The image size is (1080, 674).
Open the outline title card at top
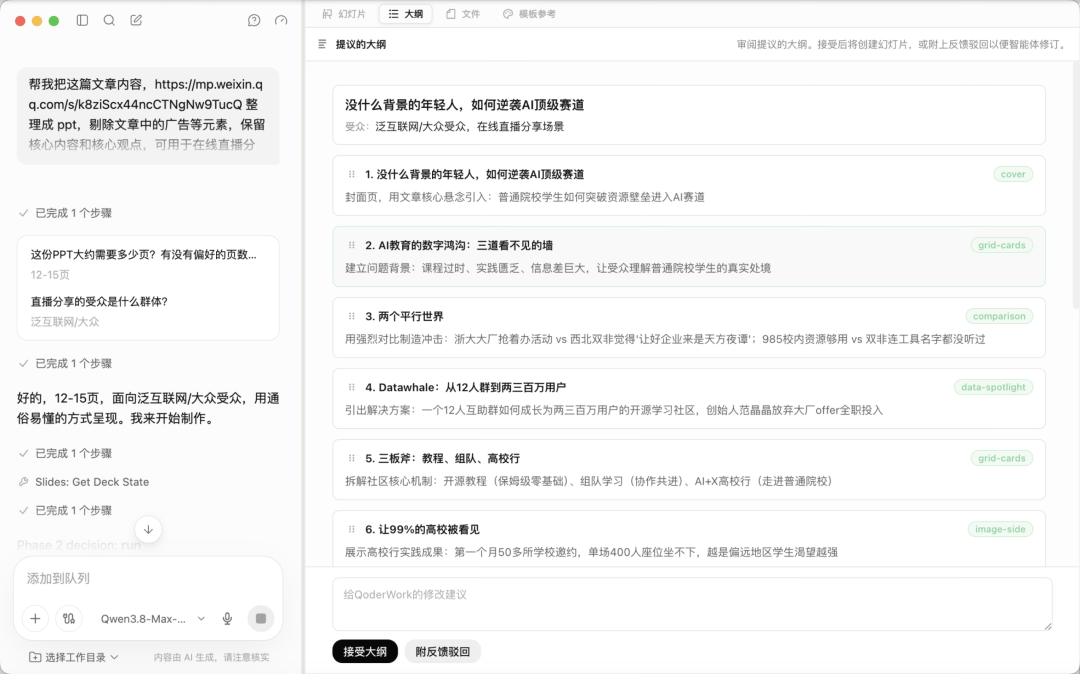pyautogui.click(x=689, y=115)
